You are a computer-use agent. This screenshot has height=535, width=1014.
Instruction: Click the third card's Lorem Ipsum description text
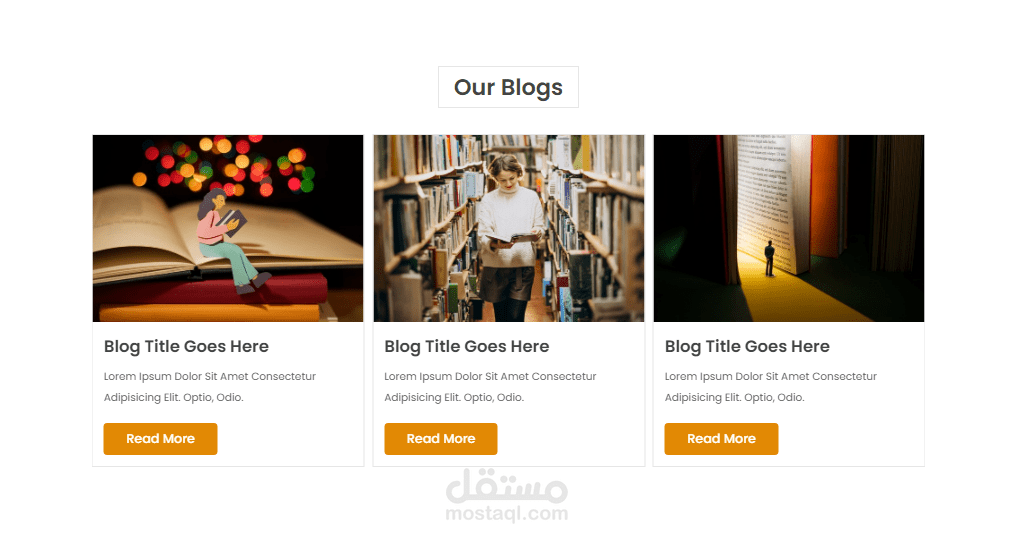pos(771,387)
